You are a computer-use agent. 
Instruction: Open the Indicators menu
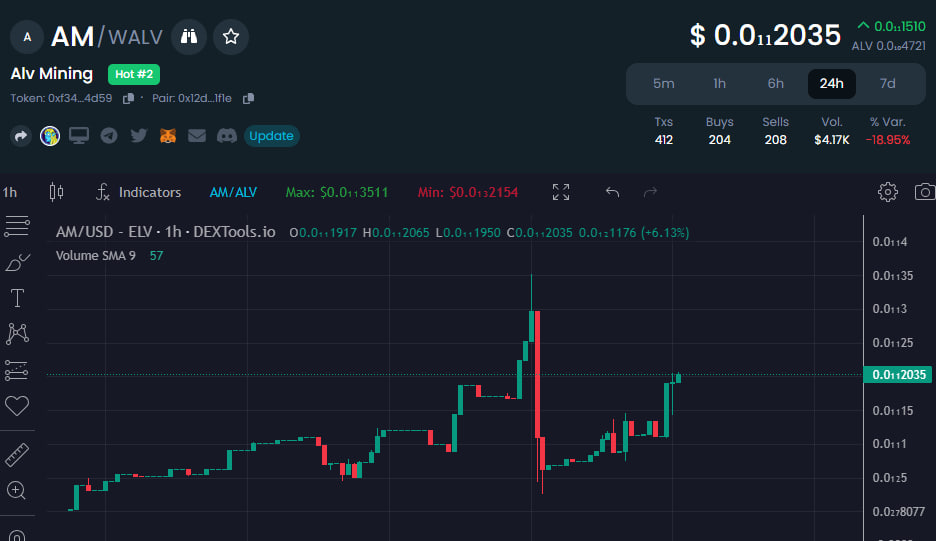[x=138, y=192]
